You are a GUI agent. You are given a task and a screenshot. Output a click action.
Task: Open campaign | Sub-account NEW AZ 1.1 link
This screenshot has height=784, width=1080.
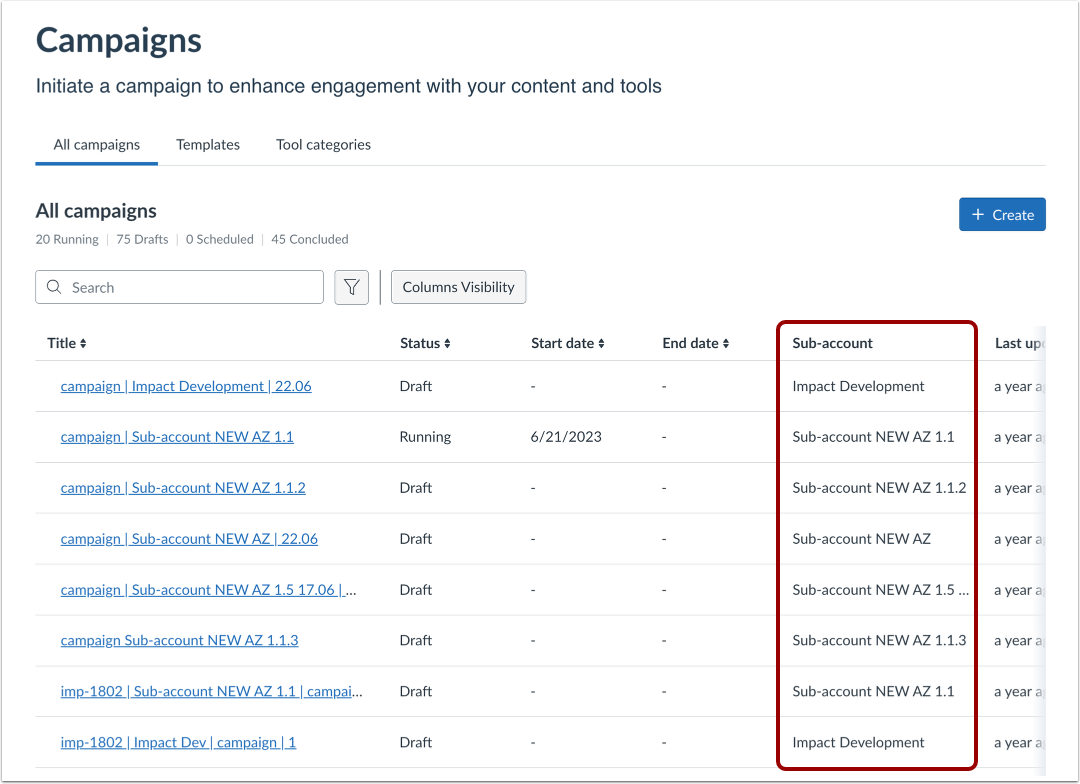(177, 437)
